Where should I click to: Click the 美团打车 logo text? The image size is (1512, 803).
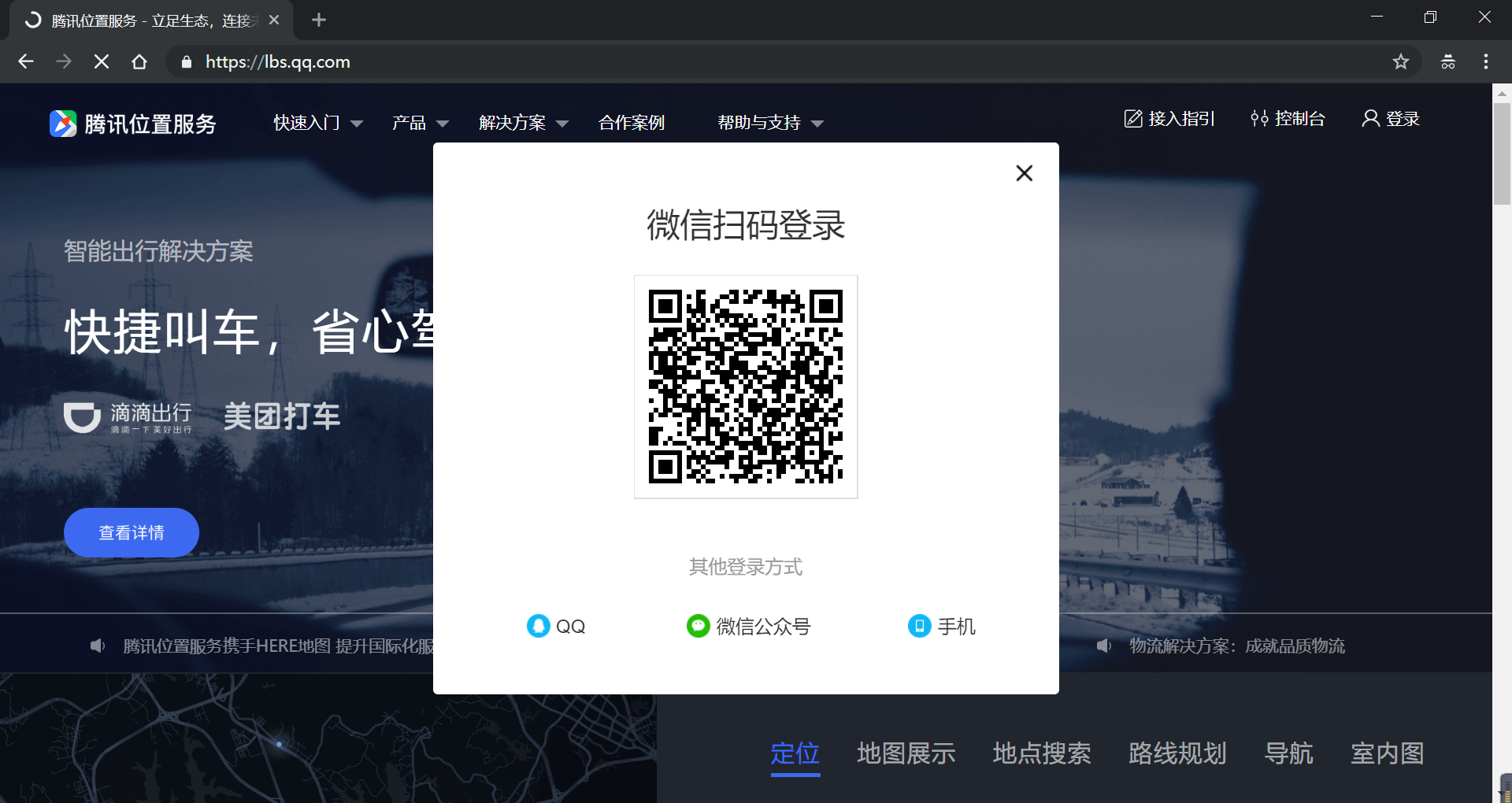(282, 416)
